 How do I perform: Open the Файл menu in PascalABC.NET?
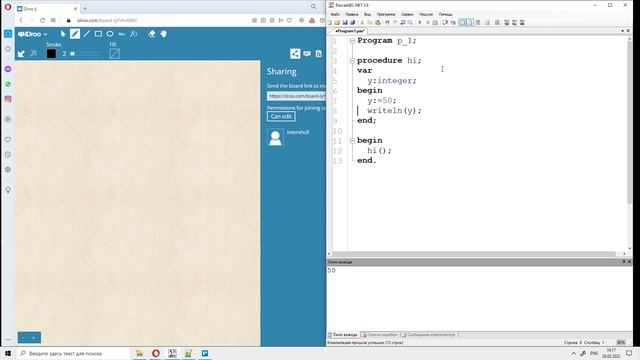click(335, 14)
